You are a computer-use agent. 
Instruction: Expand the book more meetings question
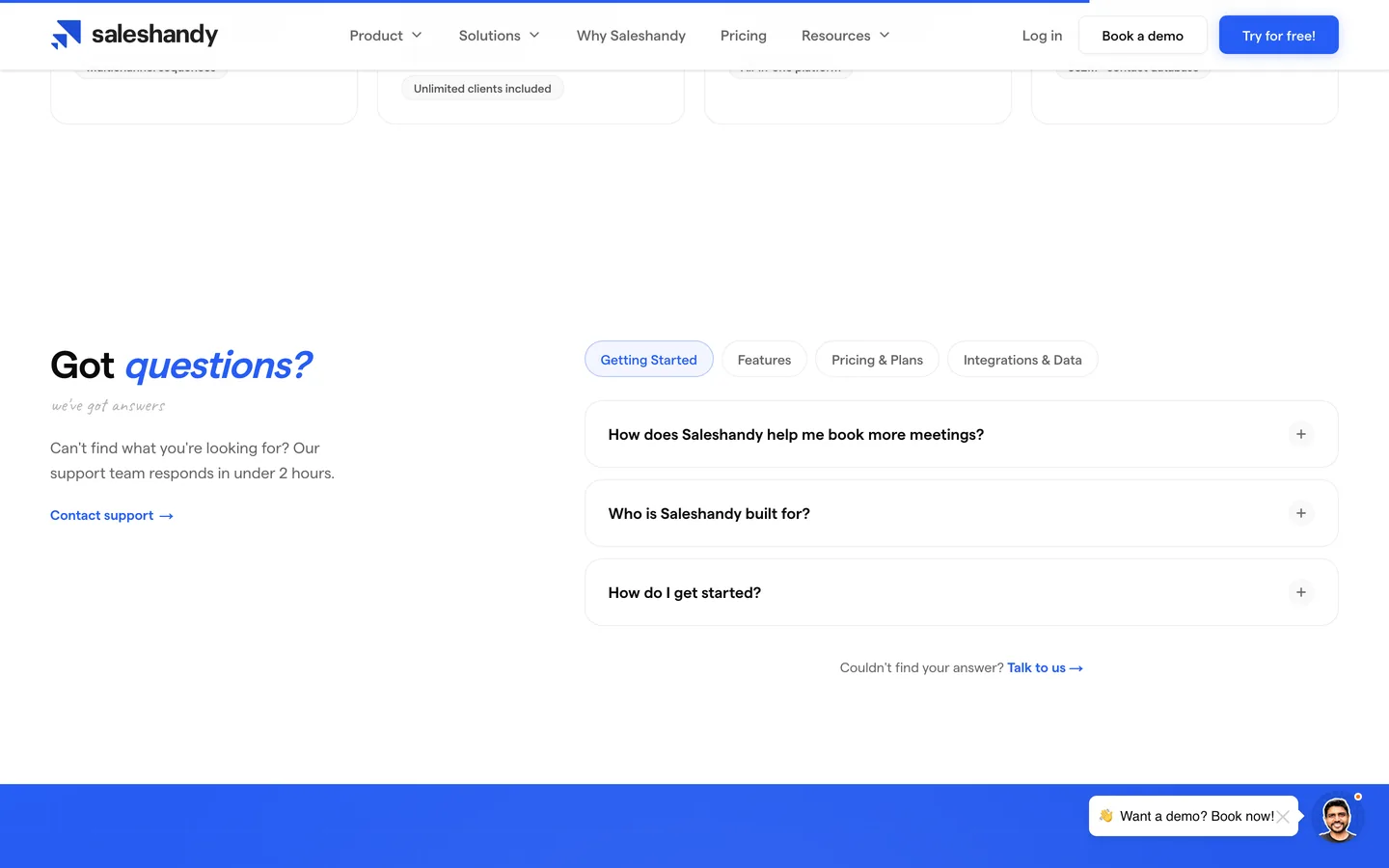(962, 435)
